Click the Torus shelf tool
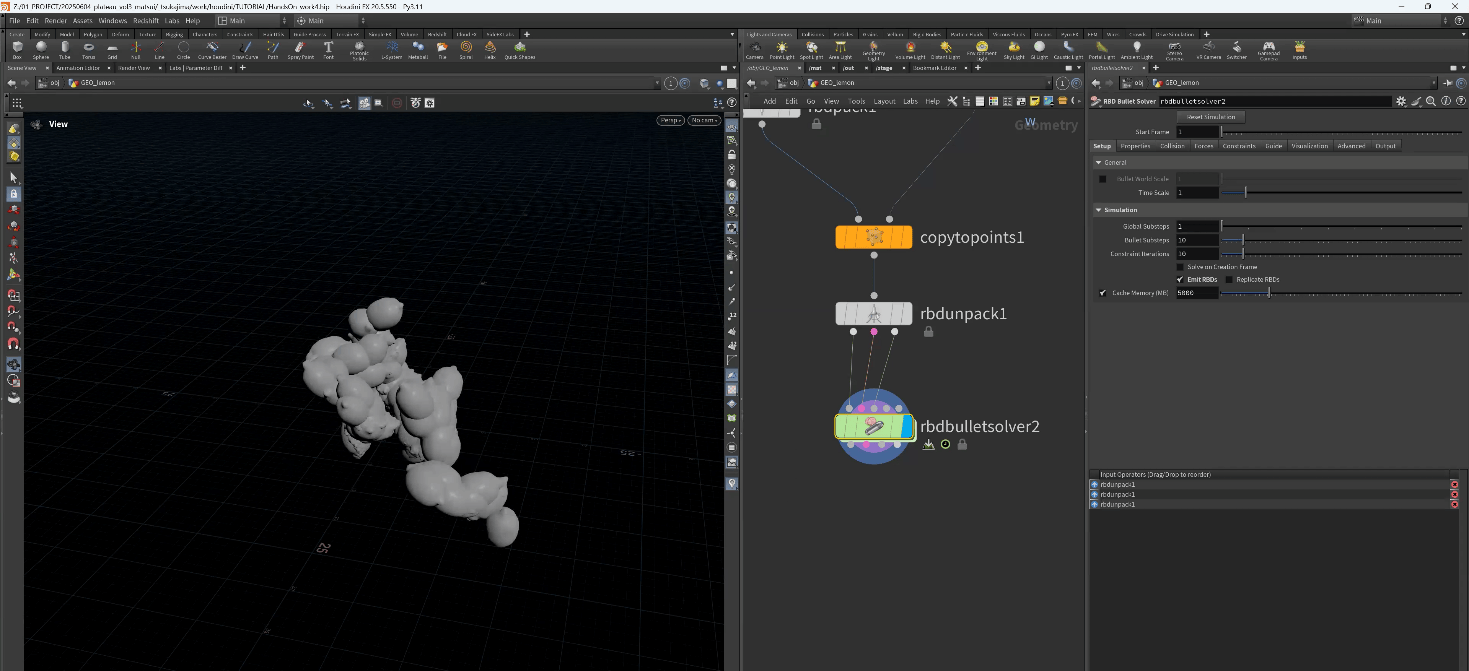 point(89,48)
